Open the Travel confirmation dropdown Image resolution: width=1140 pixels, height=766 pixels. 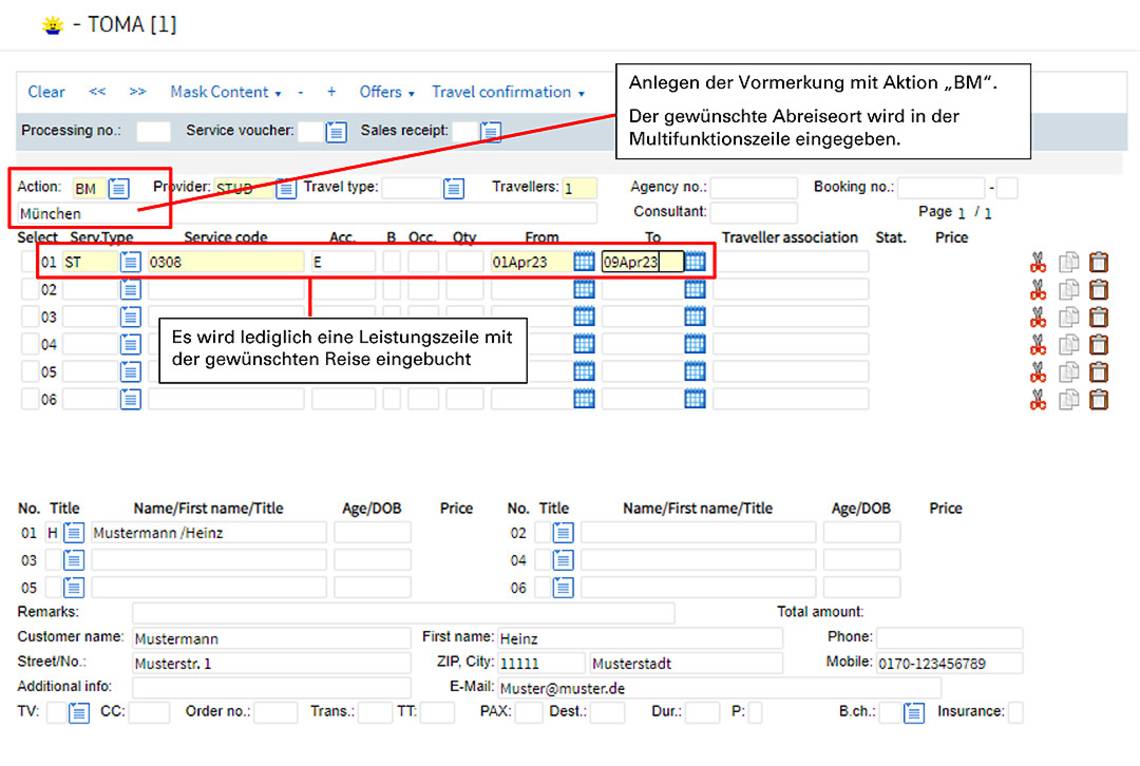coord(508,92)
